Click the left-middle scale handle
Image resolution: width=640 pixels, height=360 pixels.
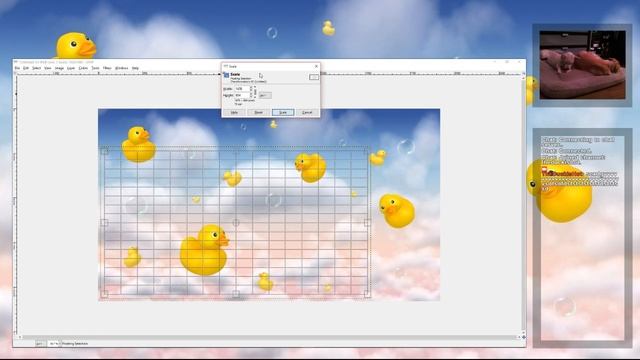click(105, 222)
